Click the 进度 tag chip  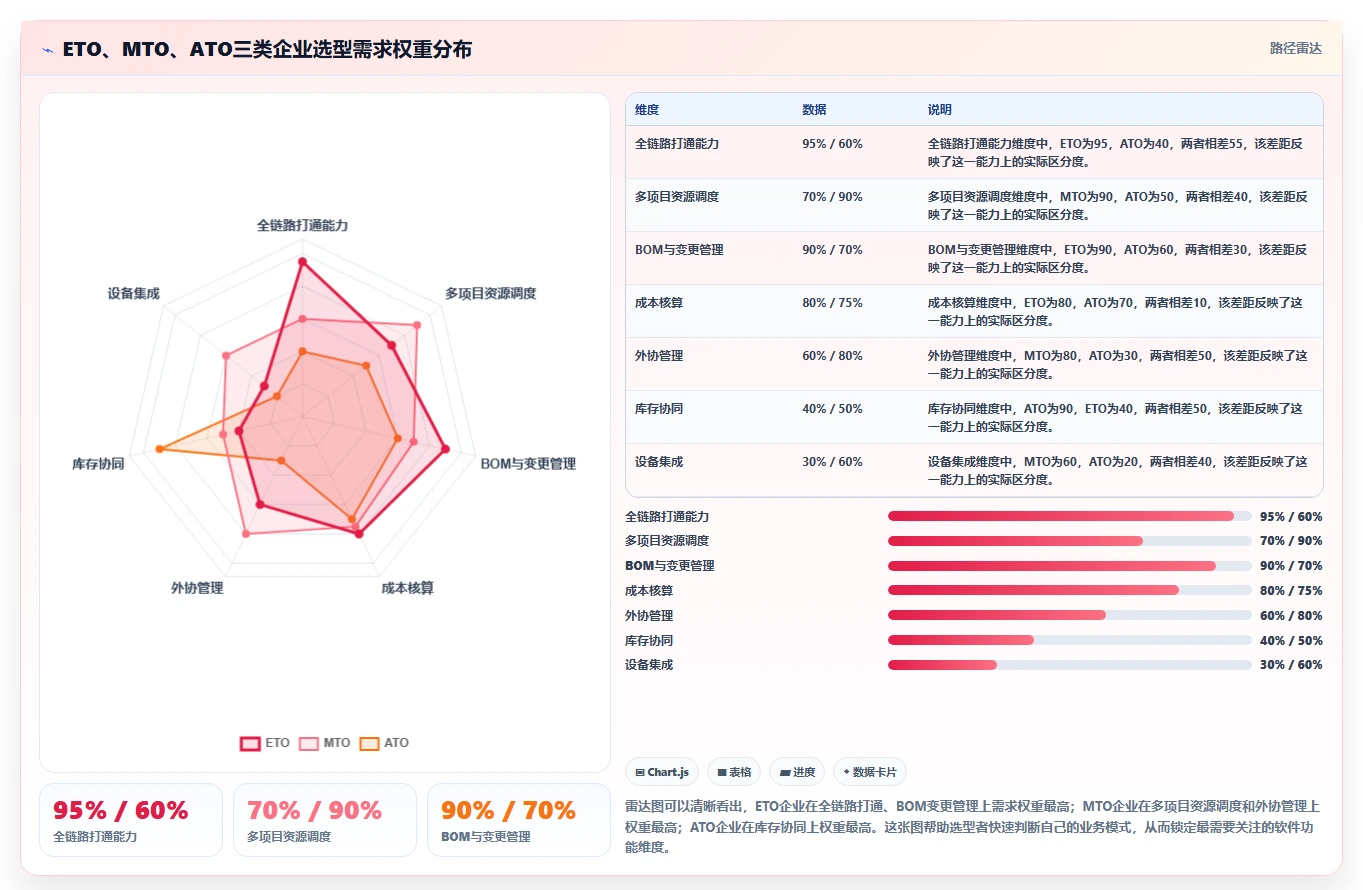pyautogui.click(x=797, y=772)
